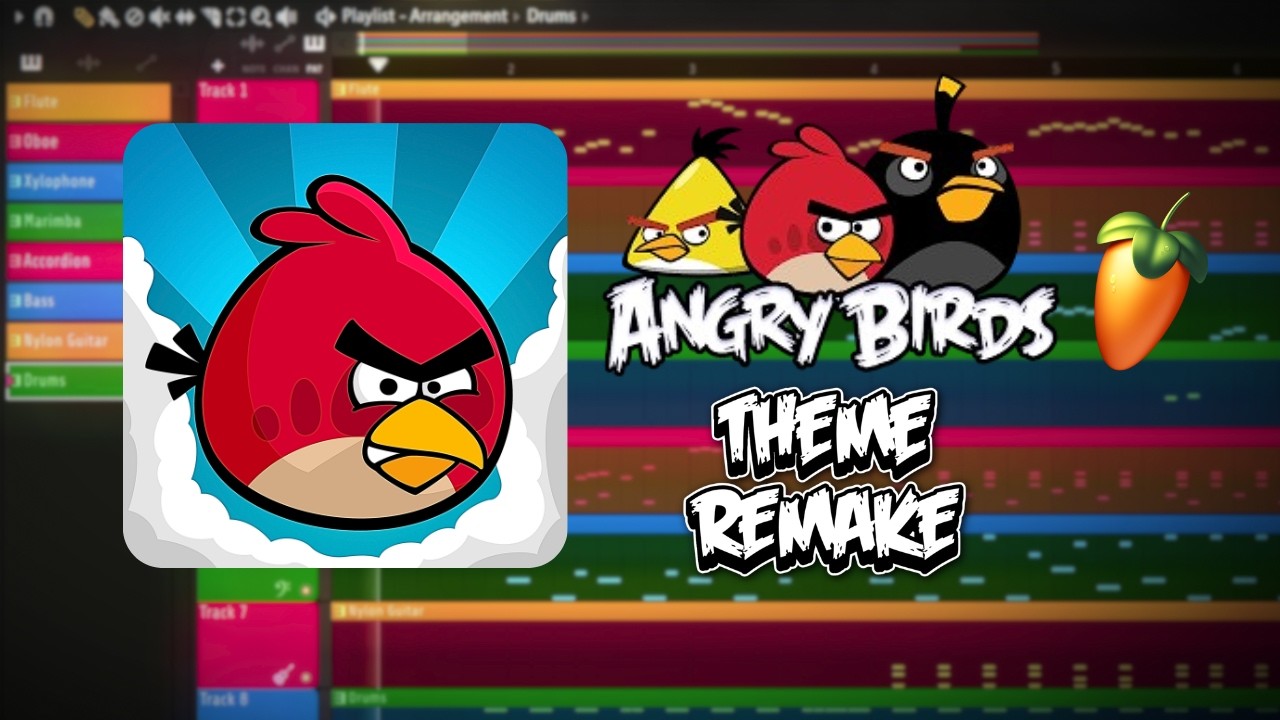Select the Accordion pattern
The width and height of the screenshot is (1280, 720).
pos(65,261)
